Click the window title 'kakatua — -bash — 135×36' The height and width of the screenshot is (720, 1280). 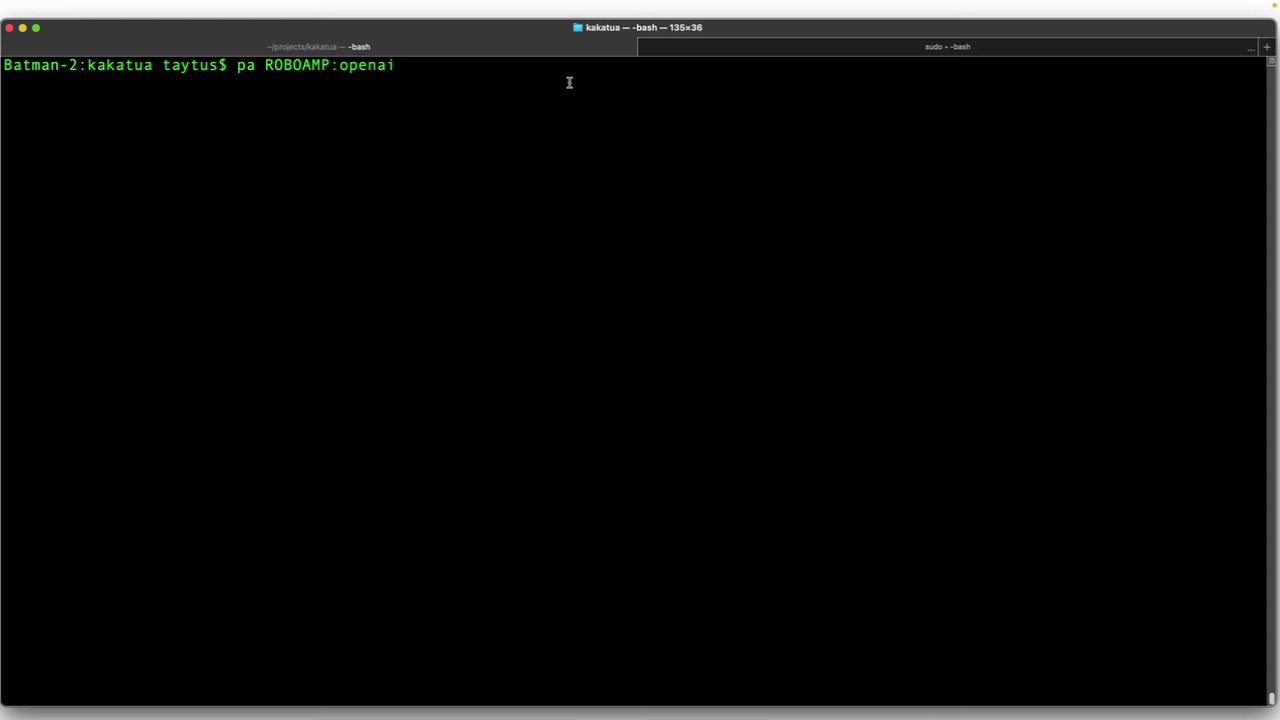click(x=644, y=27)
